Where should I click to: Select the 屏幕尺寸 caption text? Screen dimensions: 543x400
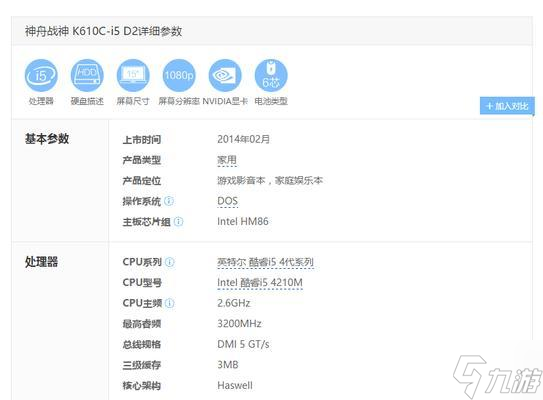click(133, 101)
